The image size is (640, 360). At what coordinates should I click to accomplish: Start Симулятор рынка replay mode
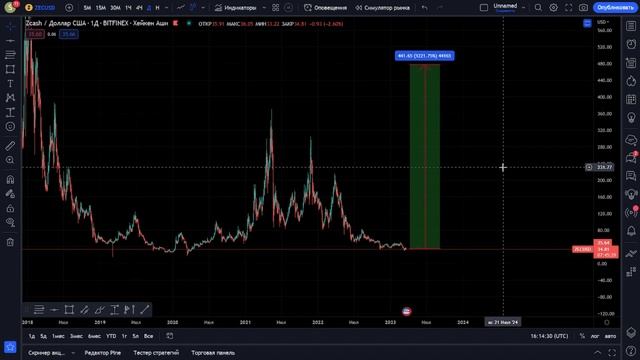coord(382,8)
